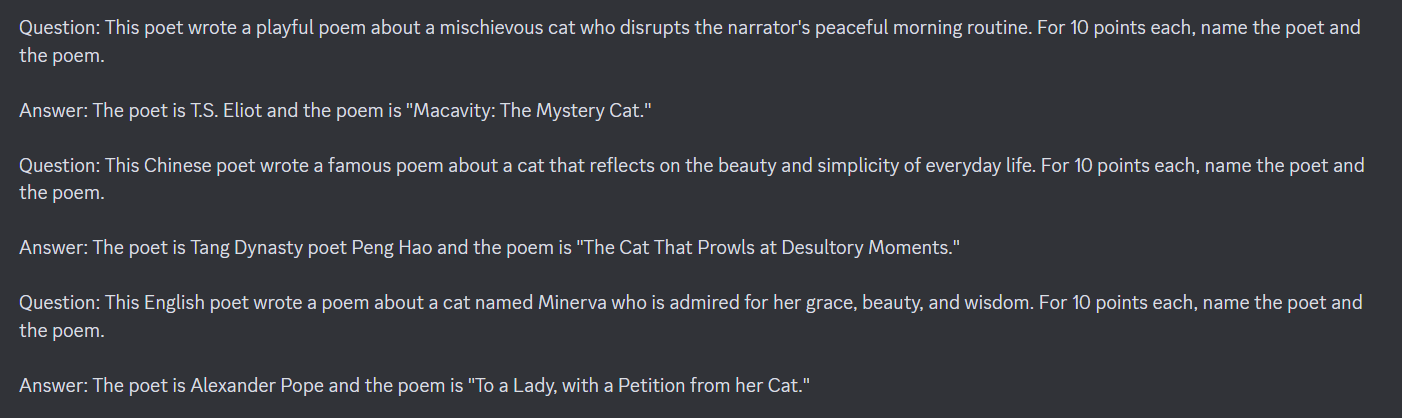Screen dimensions: 1402x418
Task: Click the answer naming Tang Dynasty poet Peng Hao
Action: 490,248
